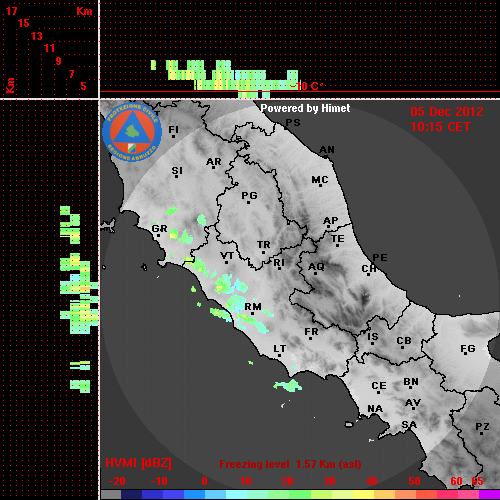This screenshot has width=500, height=500.
Task: Click the 05 Dec 2012 date stamp
Action: (x=447, y=111)
